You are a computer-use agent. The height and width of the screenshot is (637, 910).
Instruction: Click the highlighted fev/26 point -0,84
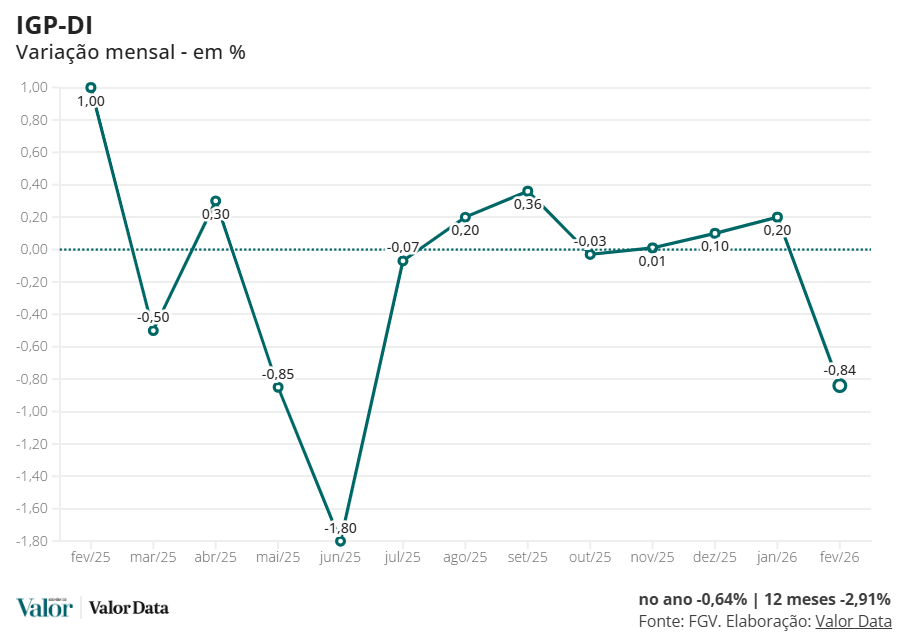[840, 386]
